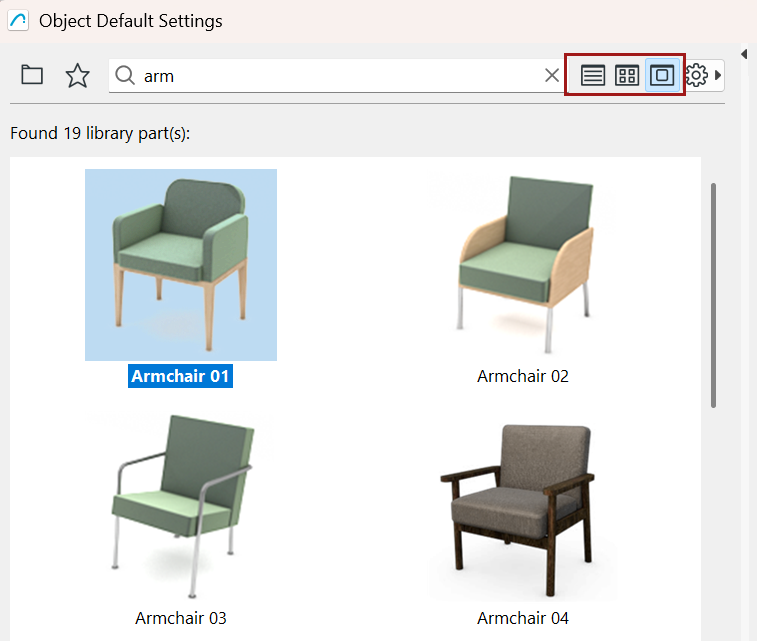Show favorites with the star icon
Image resolution: width=757 pixels, height=641 pixels.
tap(77, 75)
